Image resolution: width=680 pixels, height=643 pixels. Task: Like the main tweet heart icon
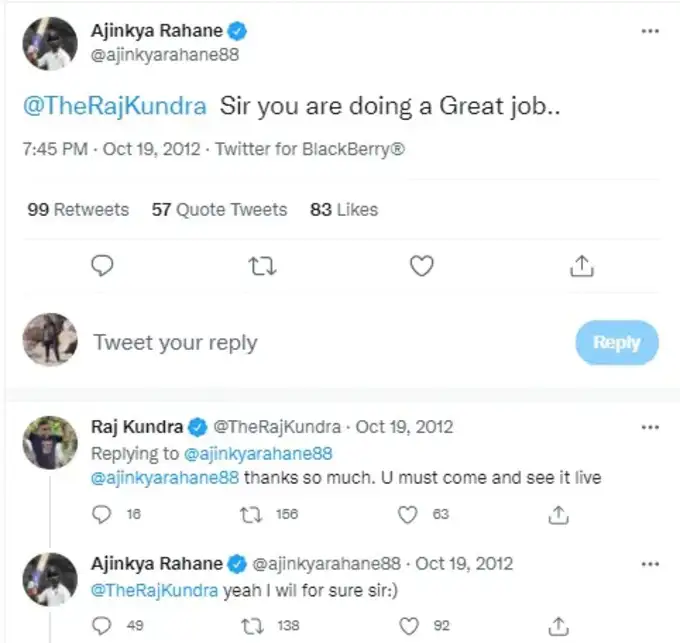(422, 265)
